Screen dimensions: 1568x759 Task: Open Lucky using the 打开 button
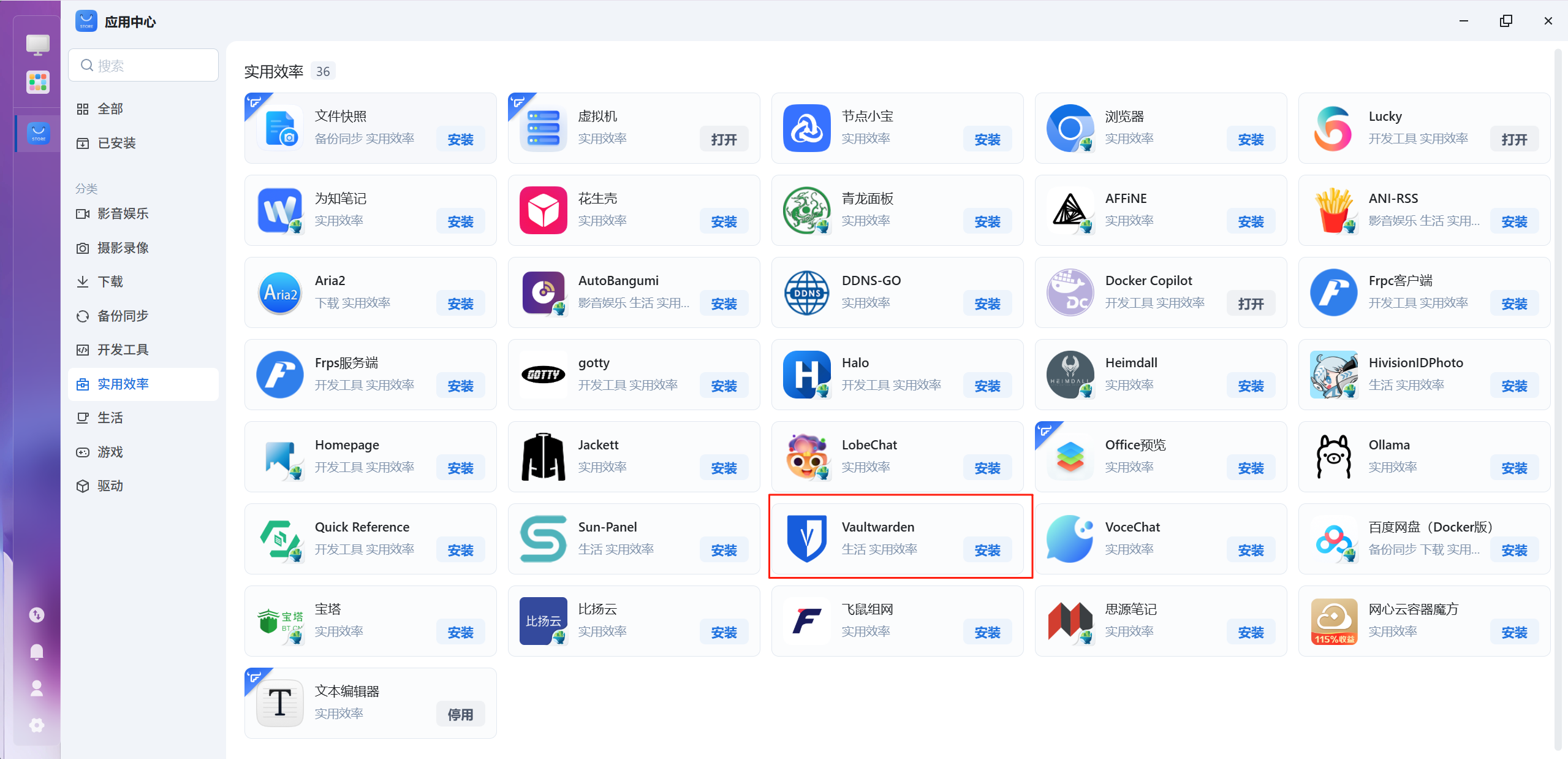[1513, 139]
